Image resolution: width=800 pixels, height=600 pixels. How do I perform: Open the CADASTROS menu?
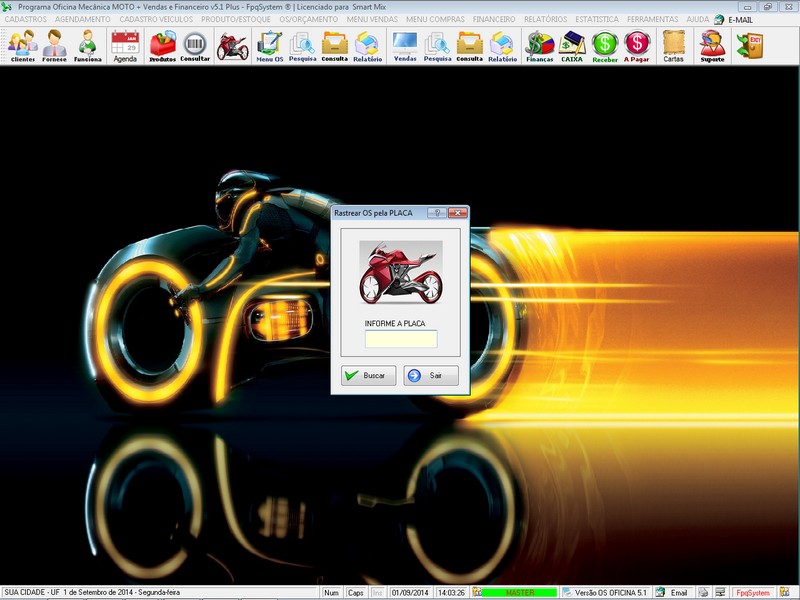(24, 19)
